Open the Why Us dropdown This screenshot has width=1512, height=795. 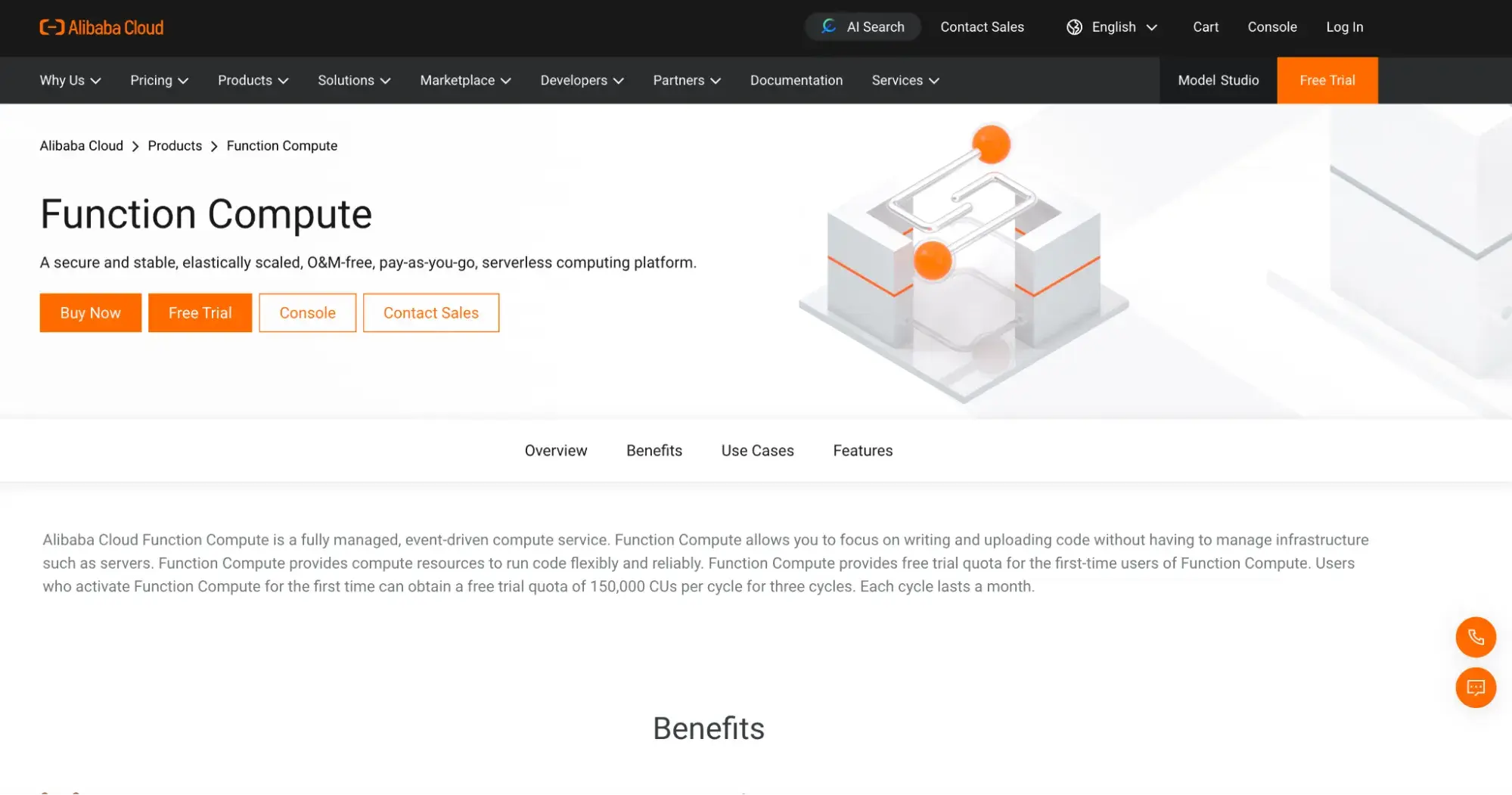[70, 80]
